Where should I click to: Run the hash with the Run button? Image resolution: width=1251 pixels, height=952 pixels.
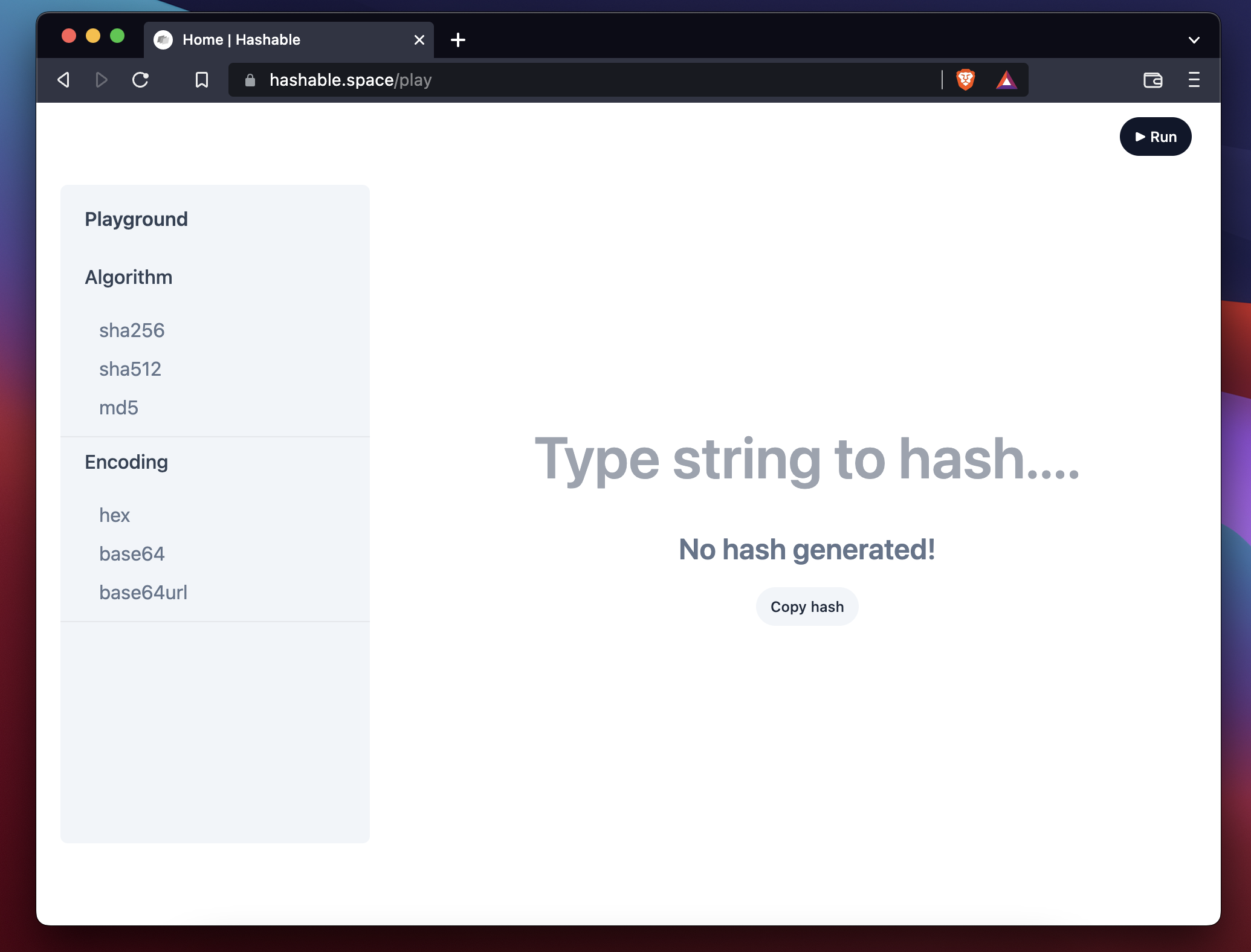1156,137
